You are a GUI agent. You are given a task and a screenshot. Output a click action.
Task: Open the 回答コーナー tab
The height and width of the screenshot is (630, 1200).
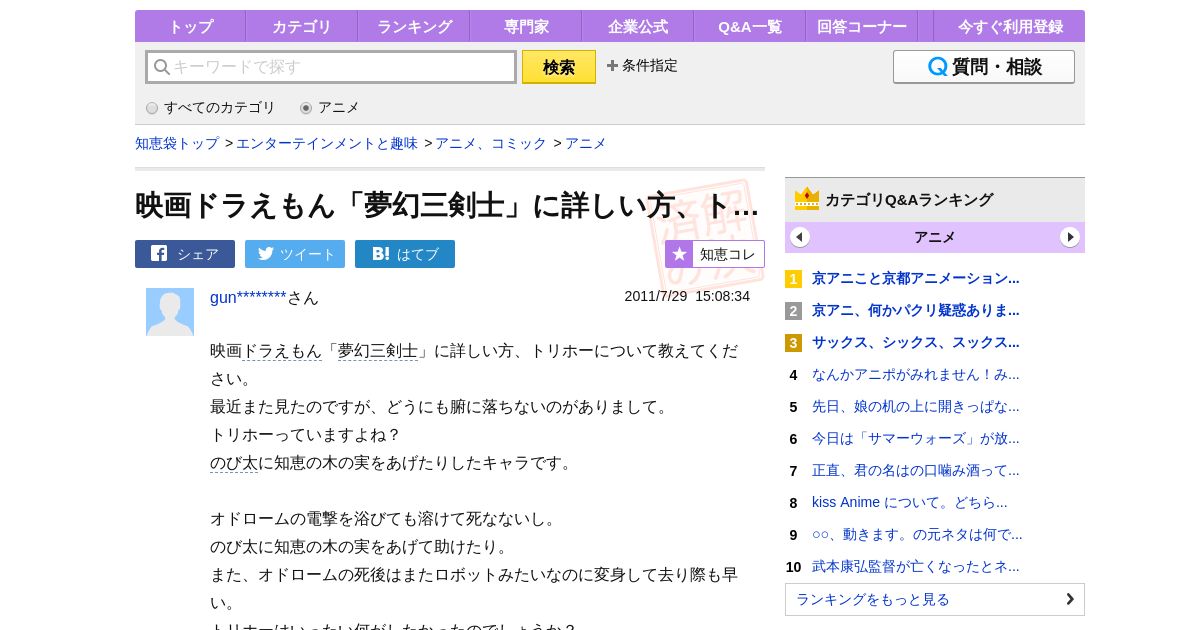pyautogui.click(x=861, y=27)
